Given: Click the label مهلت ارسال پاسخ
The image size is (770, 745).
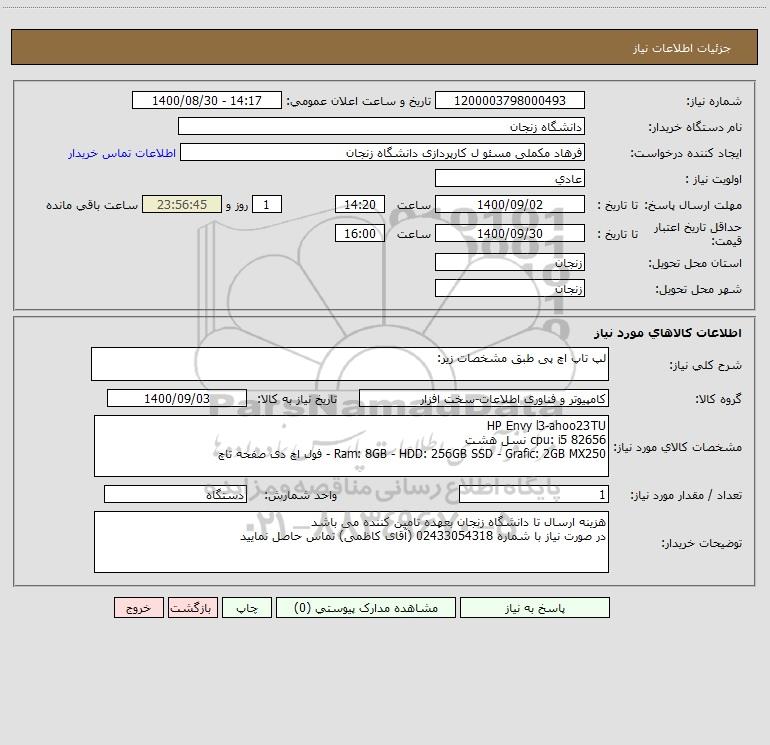Looking at the screenshot, I should tap(693, 205).
